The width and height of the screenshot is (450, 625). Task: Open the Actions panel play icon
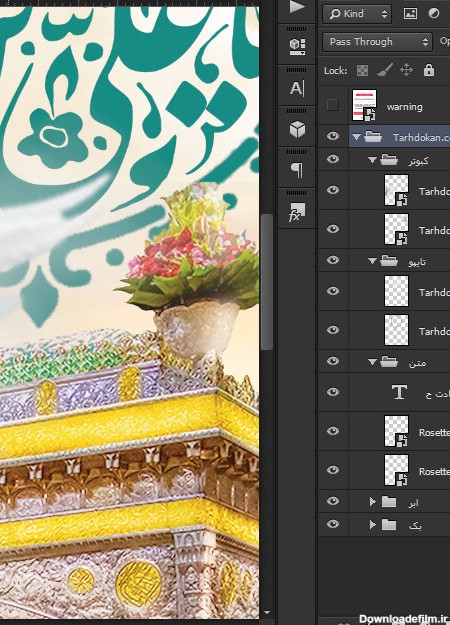click(297, 7)
